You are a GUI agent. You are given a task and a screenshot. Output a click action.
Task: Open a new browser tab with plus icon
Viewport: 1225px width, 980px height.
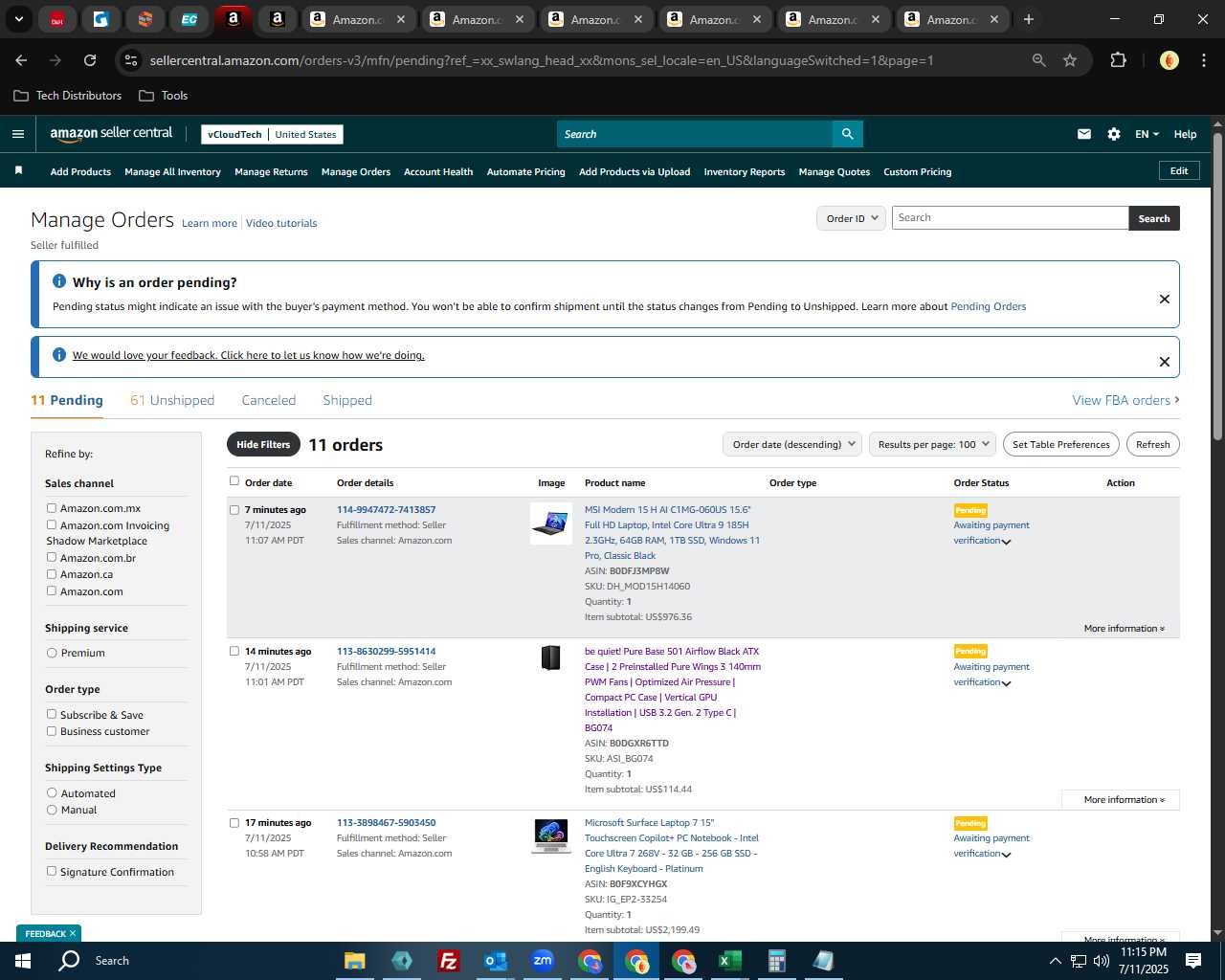tap(1029, 19)
